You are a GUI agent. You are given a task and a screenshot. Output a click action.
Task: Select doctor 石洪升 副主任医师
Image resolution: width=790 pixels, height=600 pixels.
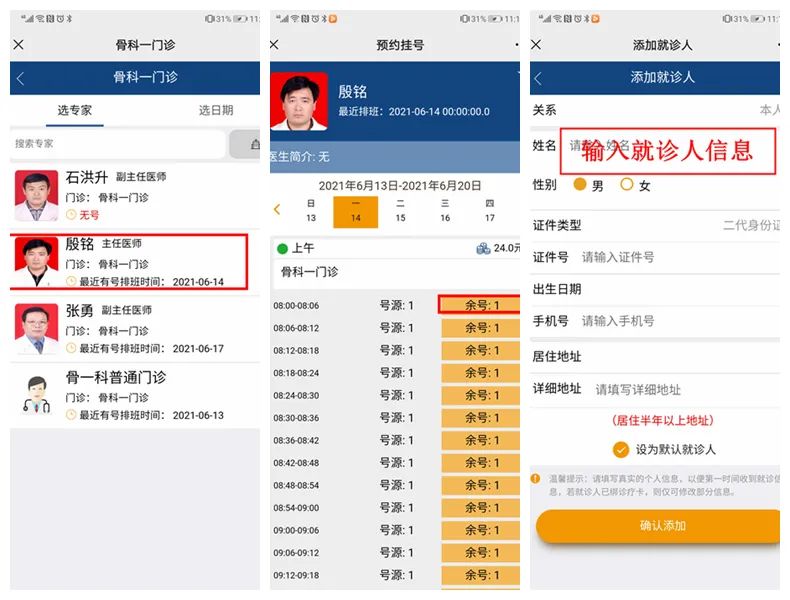coord(135,195)
